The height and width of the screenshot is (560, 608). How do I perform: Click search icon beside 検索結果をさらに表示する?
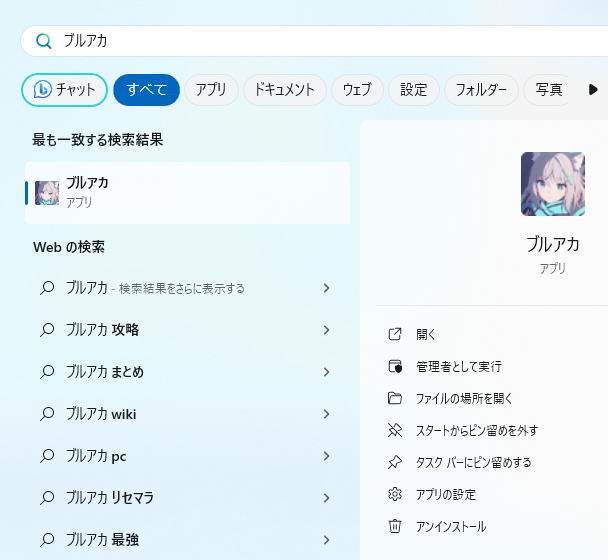[47, 288]
